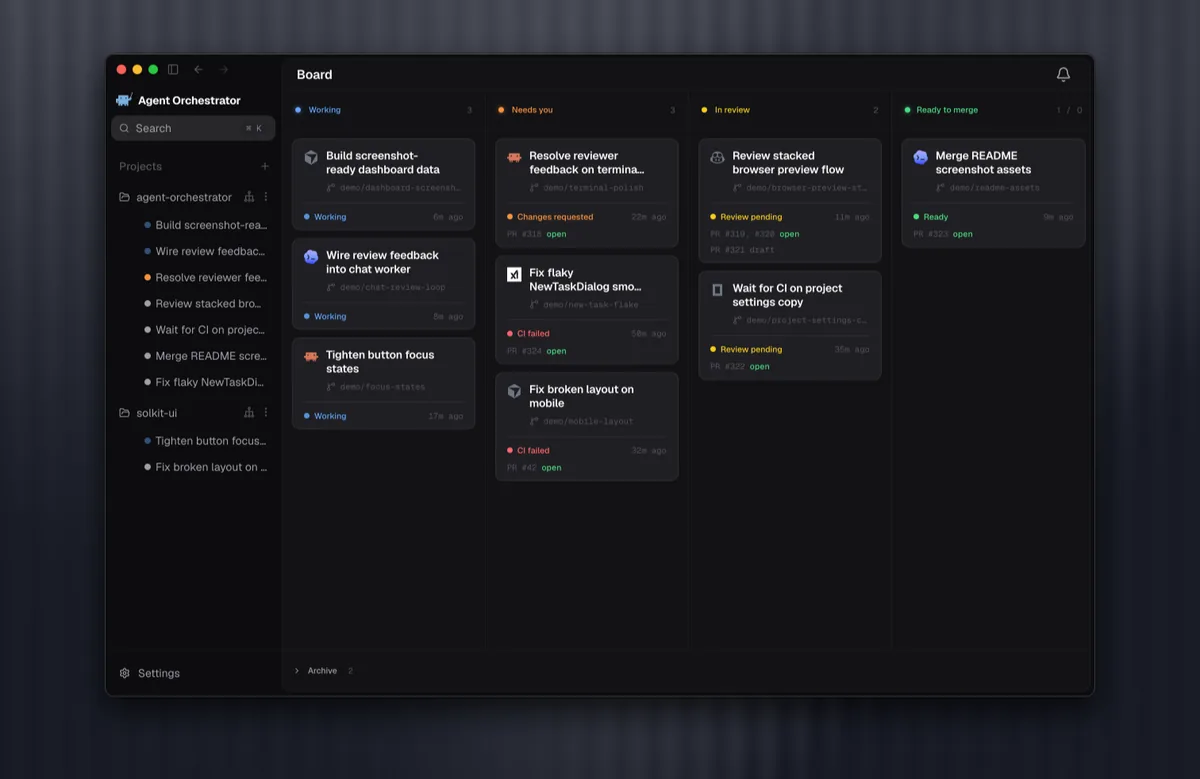This screenshot has height=779, width=1200.
Task: Click branch name demo/readme-assets
Action: pos(994,188)
